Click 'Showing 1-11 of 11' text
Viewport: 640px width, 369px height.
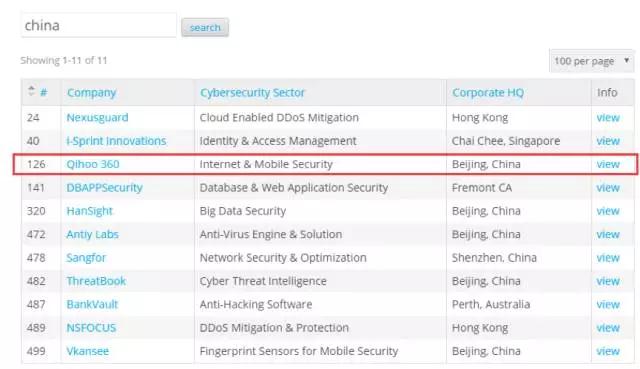click(64, 60)
